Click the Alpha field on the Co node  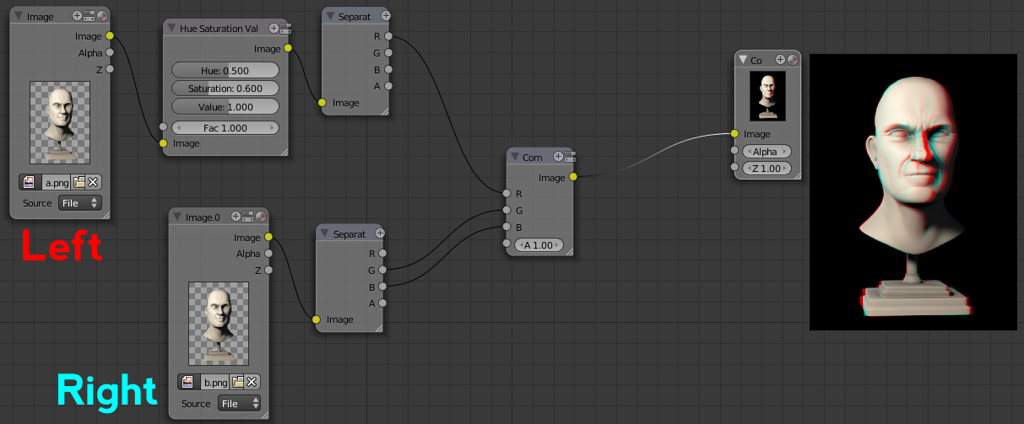(x=767, y=152)
